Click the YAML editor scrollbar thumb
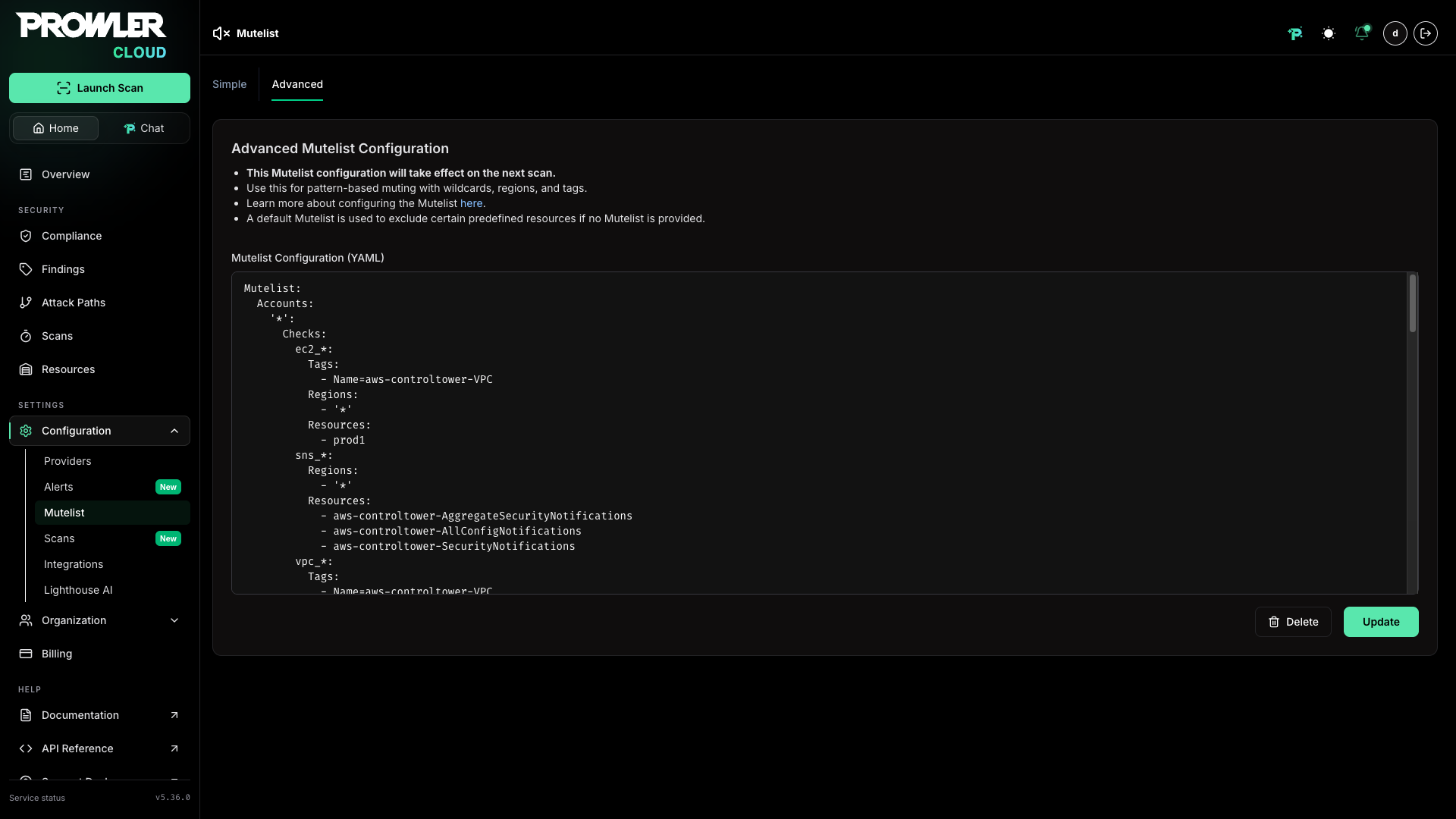1456x819 pixels. coord(1413,303)
